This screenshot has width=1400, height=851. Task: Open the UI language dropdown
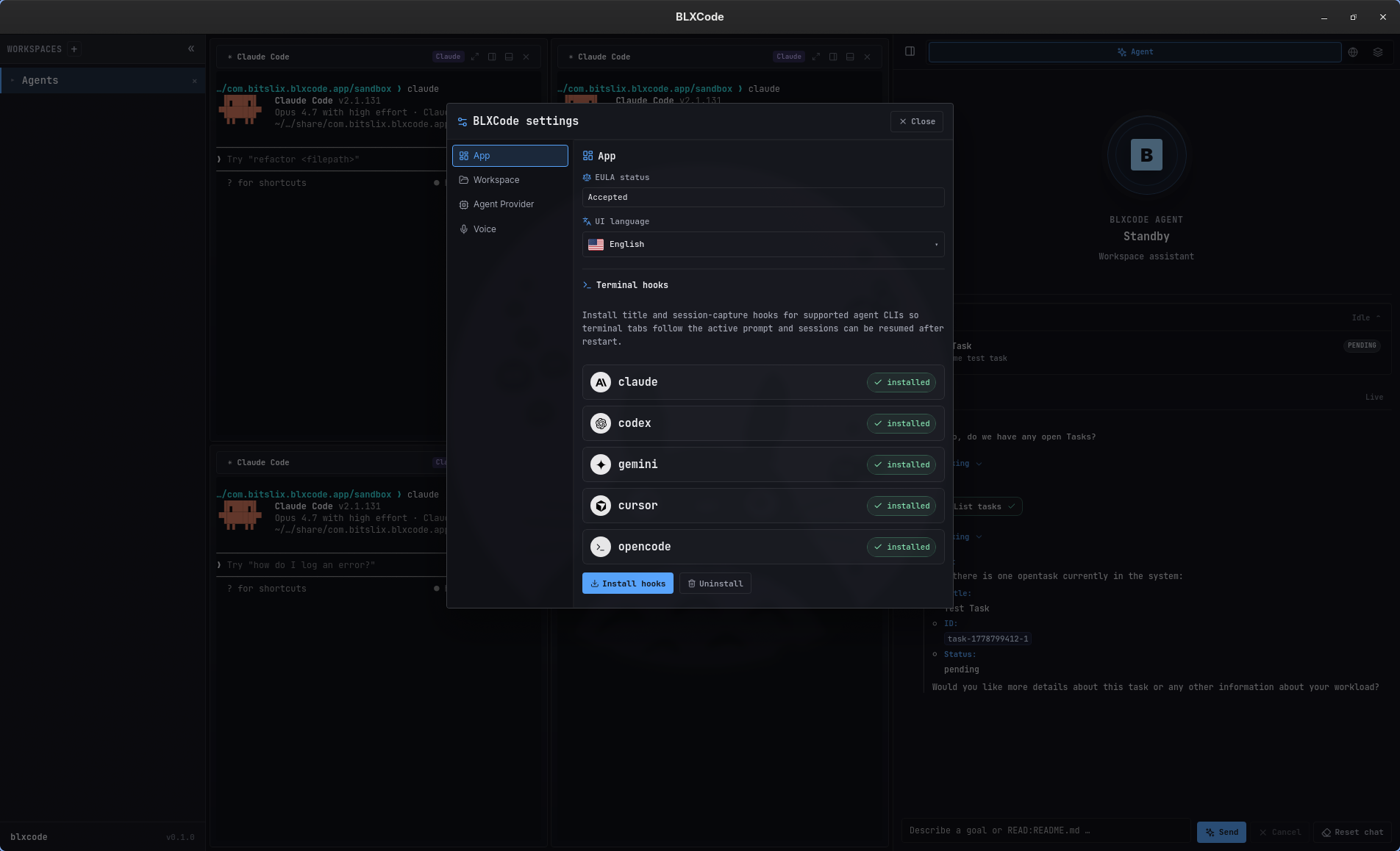[763, 245]
